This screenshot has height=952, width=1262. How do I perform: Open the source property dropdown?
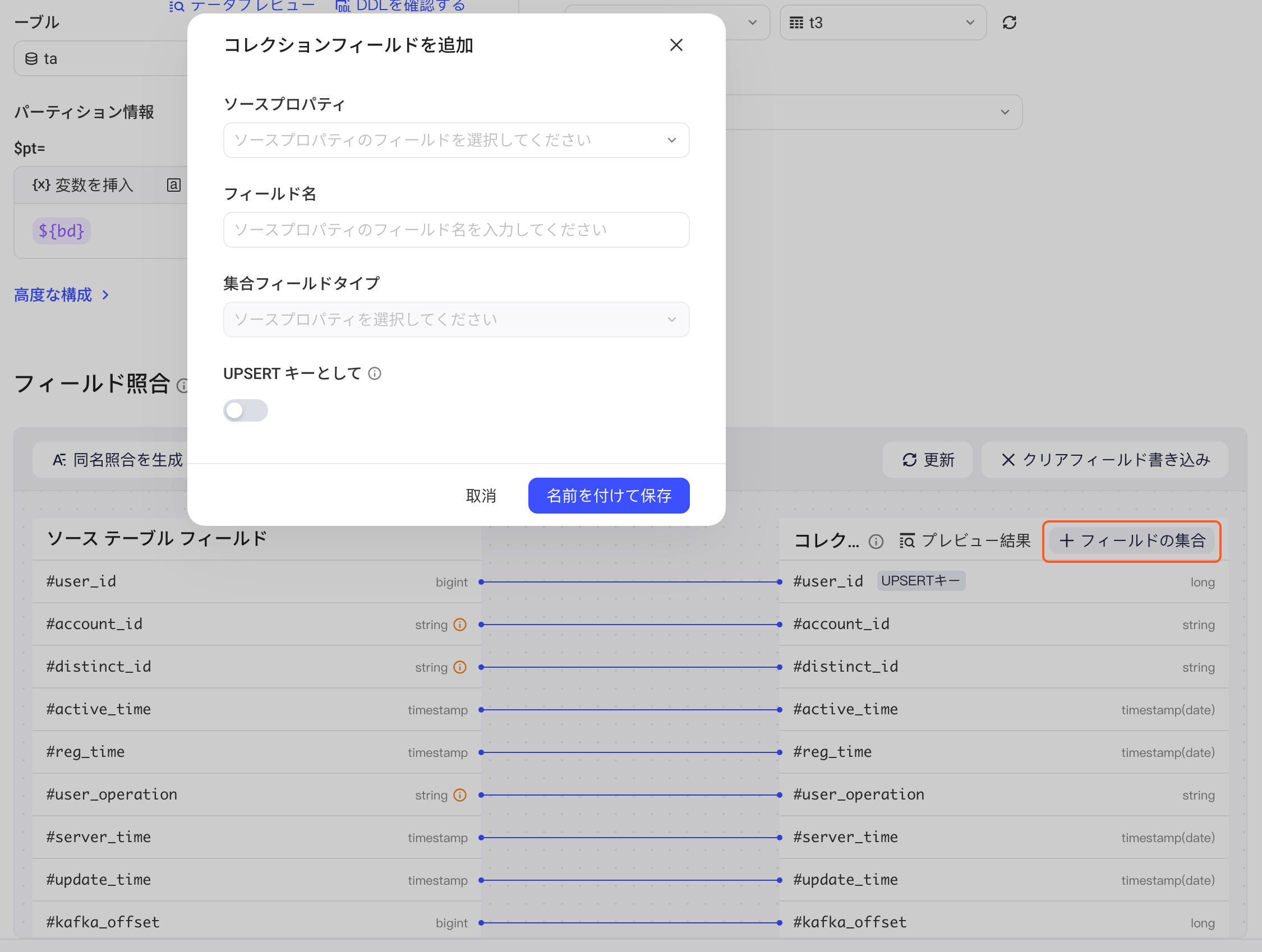456,140
